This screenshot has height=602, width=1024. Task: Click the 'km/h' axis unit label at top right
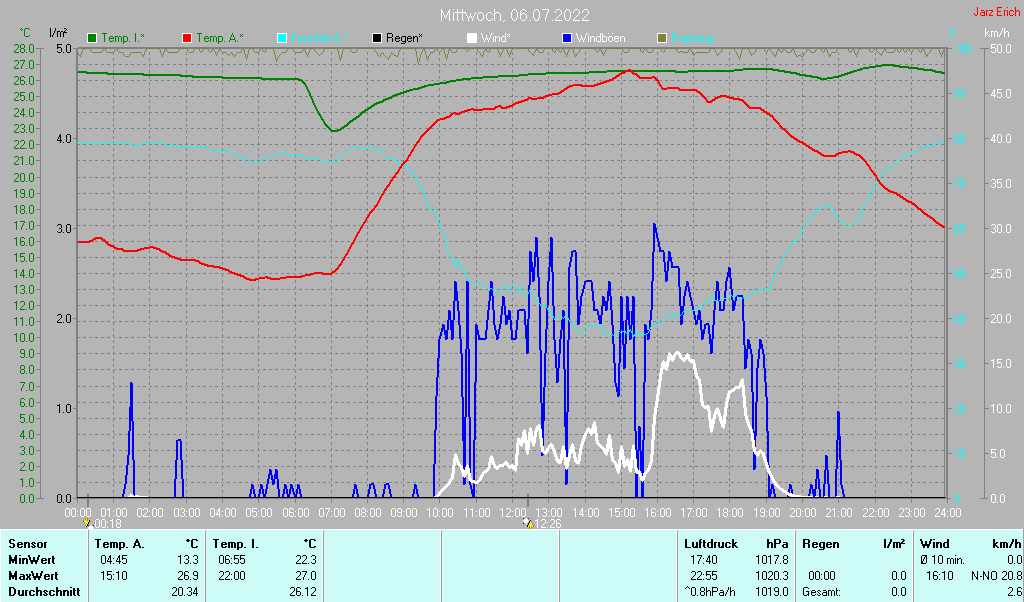(x=997, y=33)
